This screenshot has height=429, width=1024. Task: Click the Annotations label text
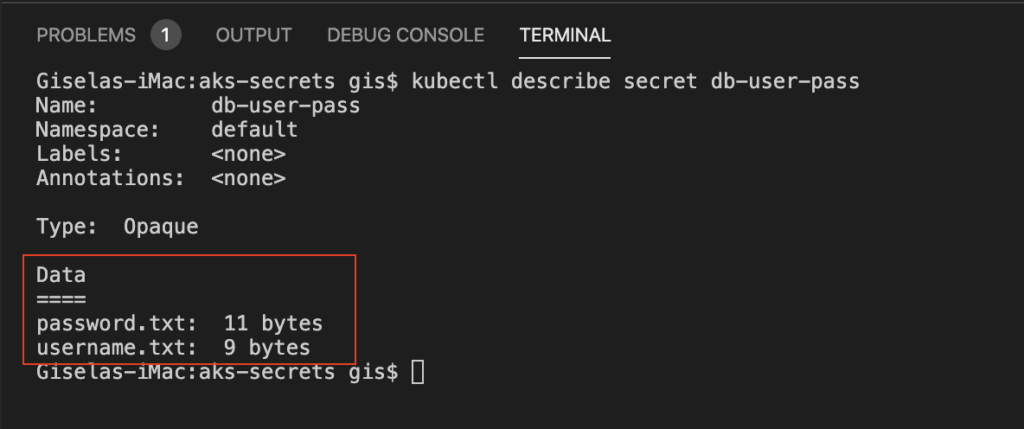click(x=110, y=178)
